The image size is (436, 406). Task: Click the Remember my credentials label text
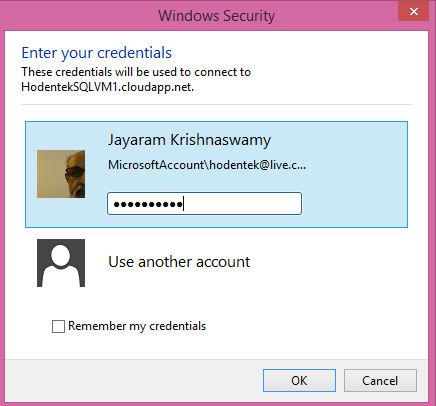(137, 326)
